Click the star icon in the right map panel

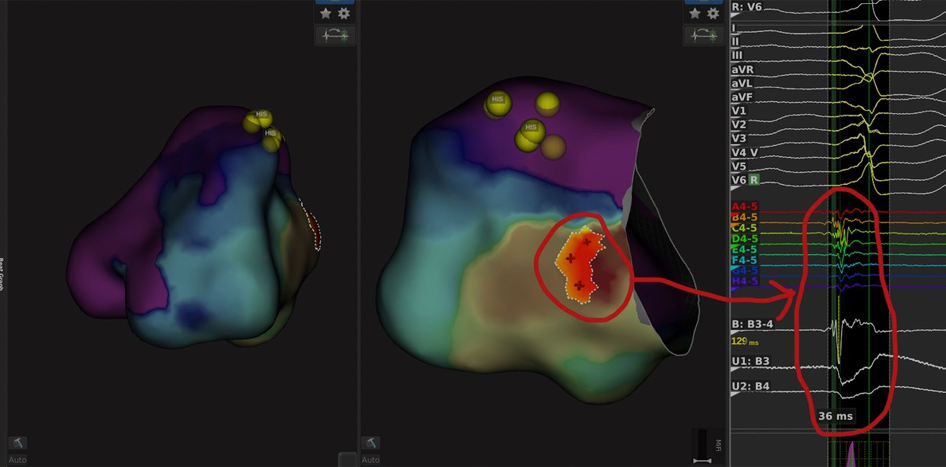(695, 14)
